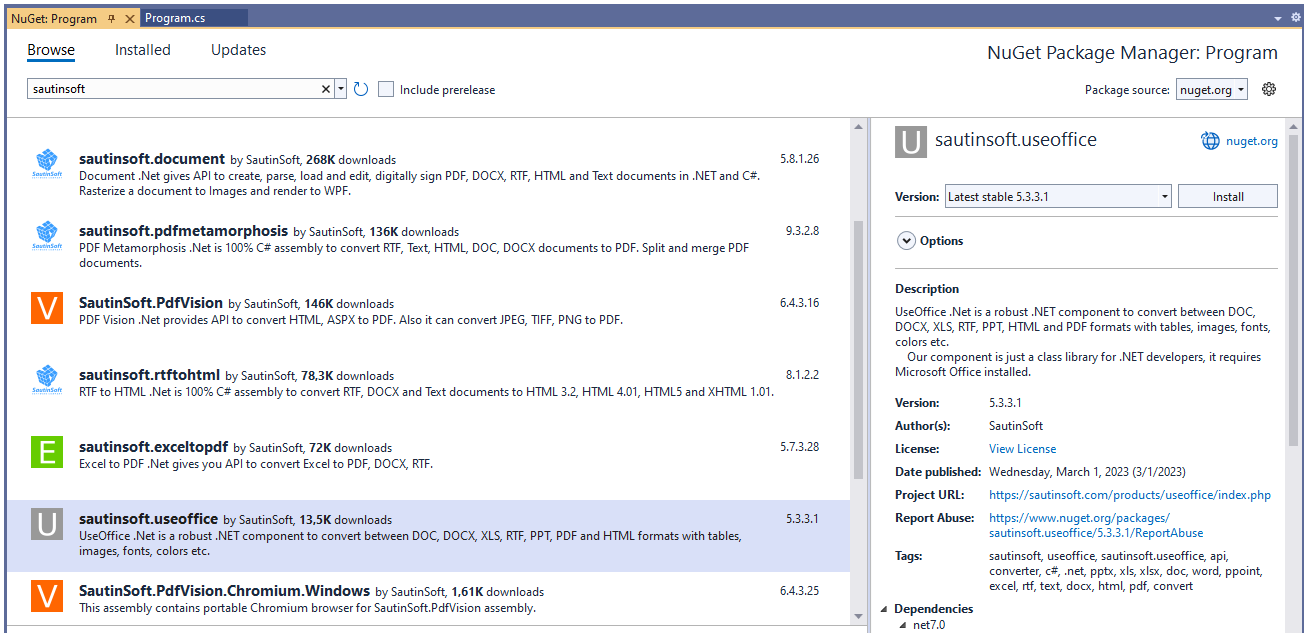This screenshot has height=639, width=1310.
Task: Open the Program.cs tab
Action: (x=194, y=17)
